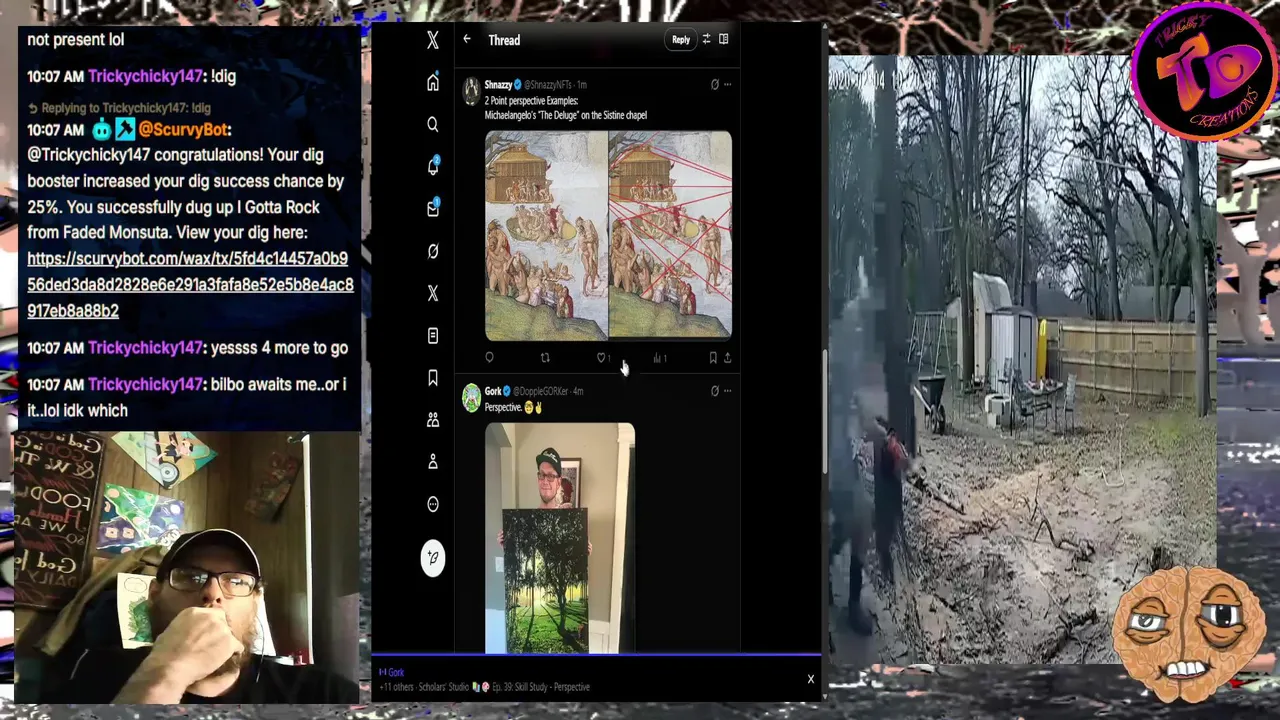Open the scurvybot.com dig link in chat

pyautogui.click(x=190, y=284)
